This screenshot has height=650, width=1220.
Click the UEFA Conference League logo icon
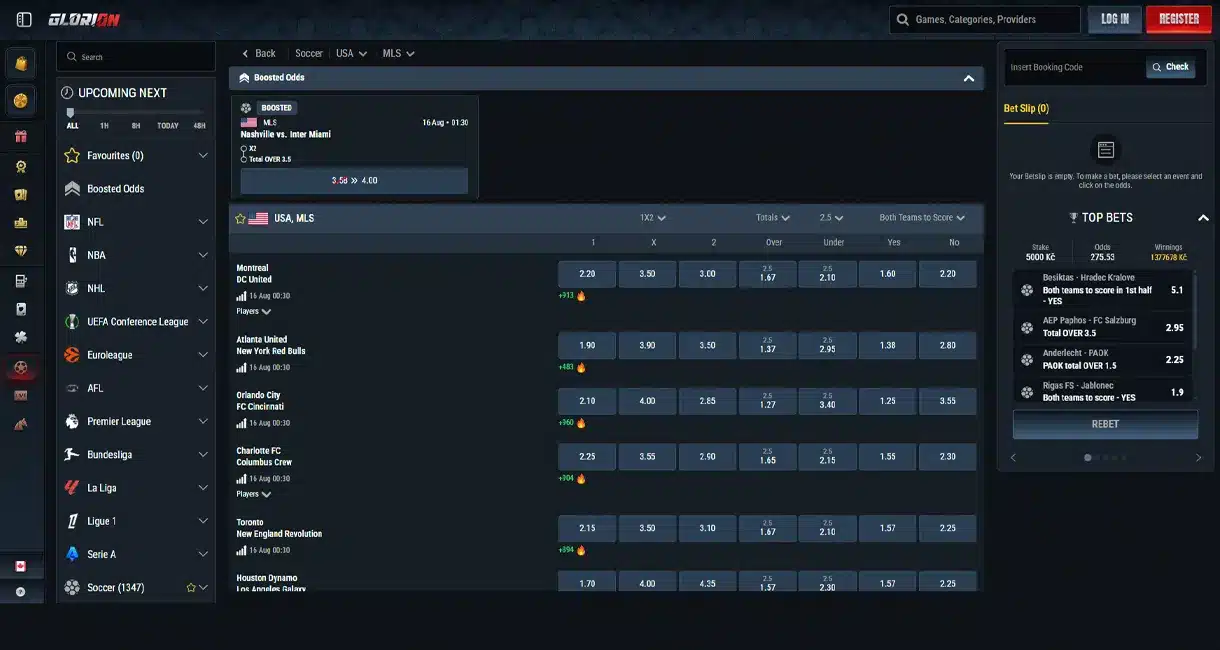72,322
